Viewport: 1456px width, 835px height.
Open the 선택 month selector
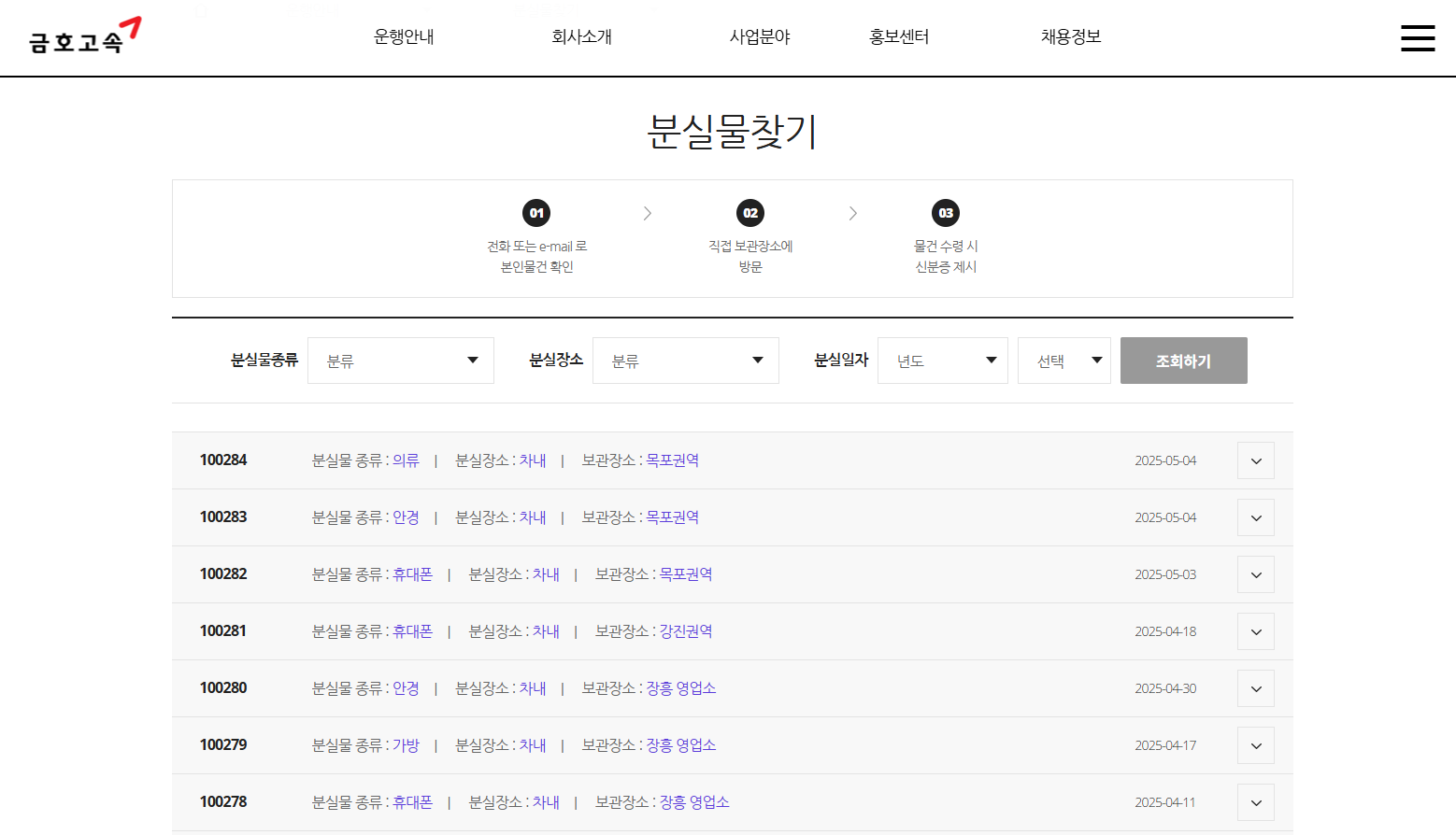click(1063, 361)
